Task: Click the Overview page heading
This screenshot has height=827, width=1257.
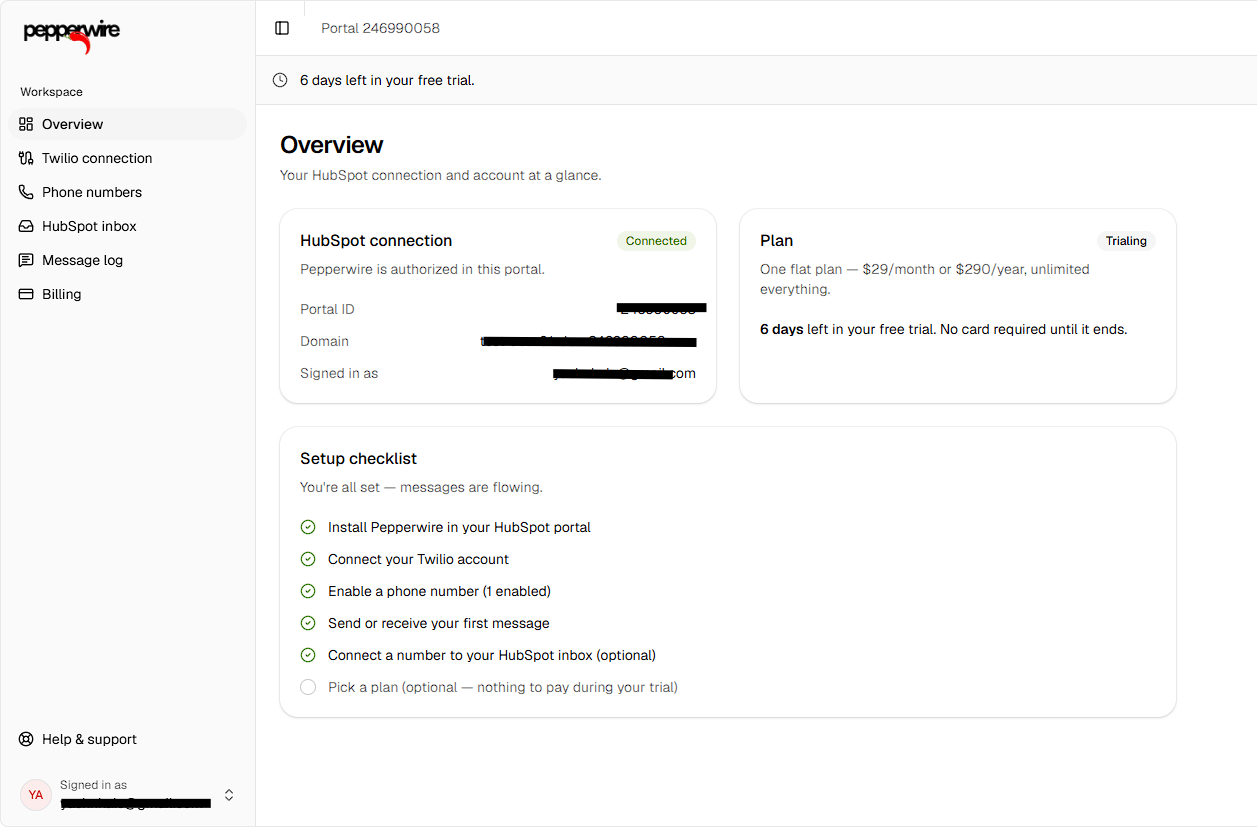Action: coord(332,145)
